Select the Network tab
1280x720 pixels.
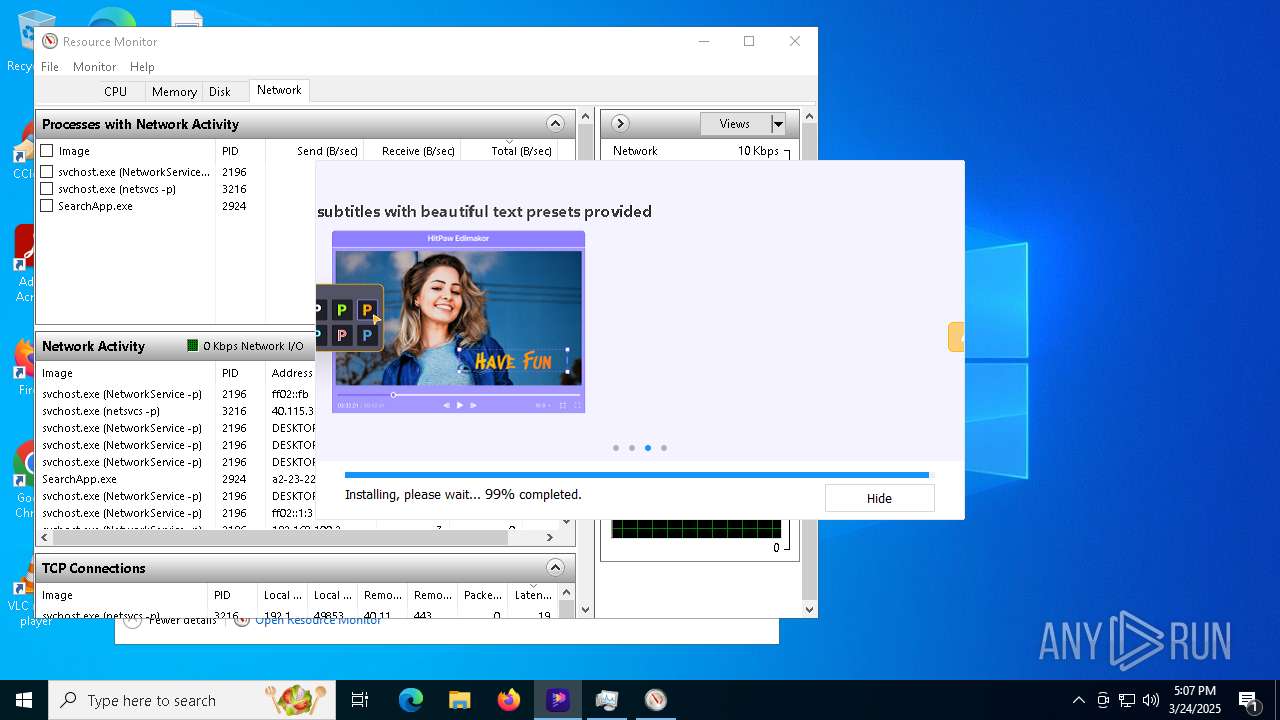pyautogui.click(x=279, y=90)
